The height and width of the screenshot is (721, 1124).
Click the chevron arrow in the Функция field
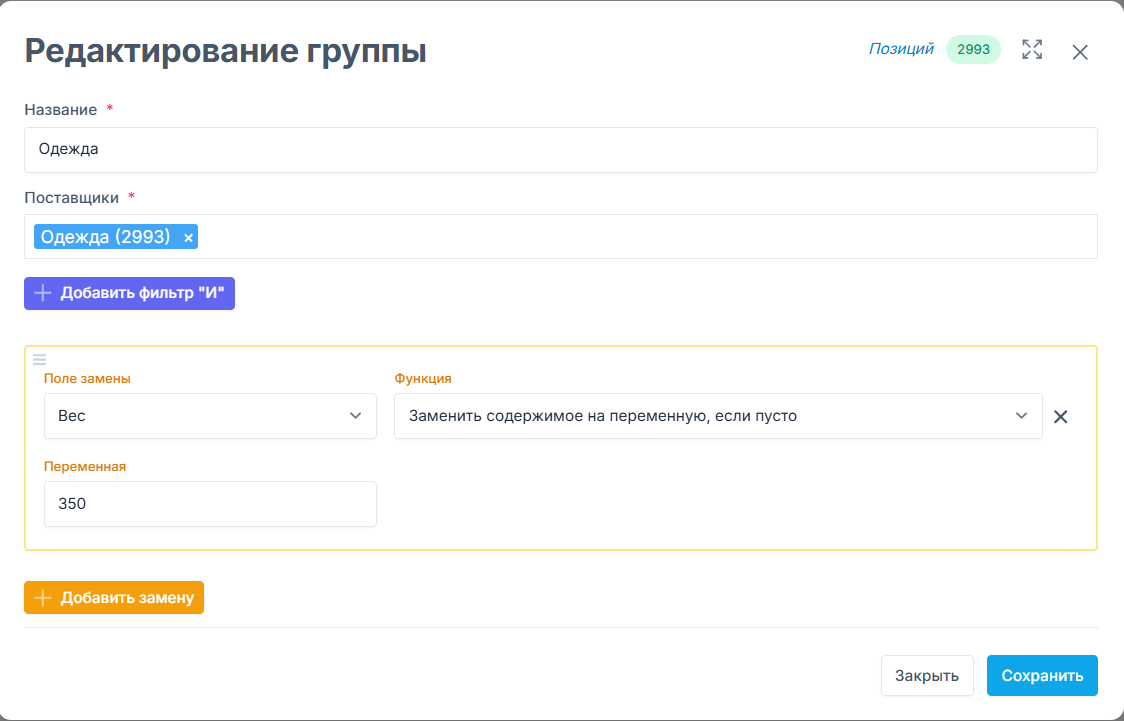pos(1021,416)
